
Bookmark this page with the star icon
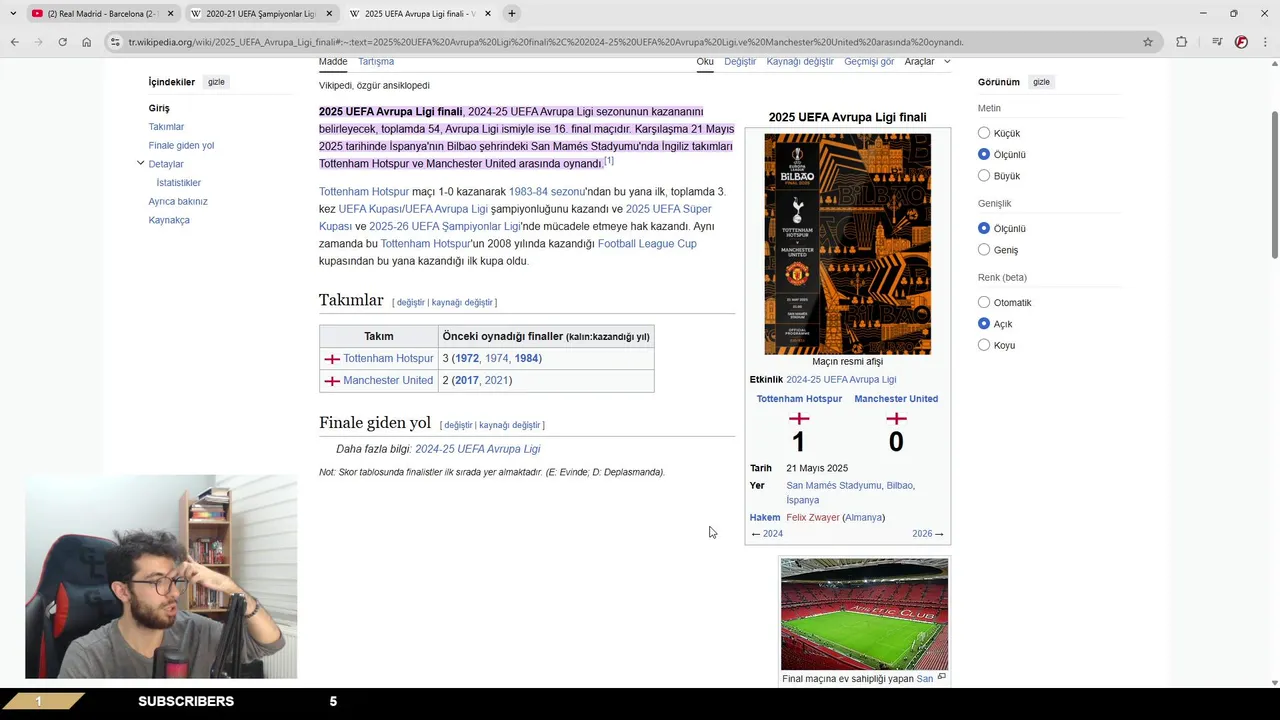coord(1148,42)
